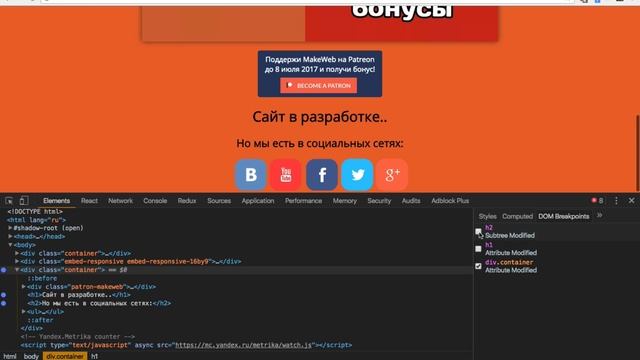Screen dimensions: 640x360
Task: Click breakpoint marker beside h1 row
Action: click(x=3, y=295)
